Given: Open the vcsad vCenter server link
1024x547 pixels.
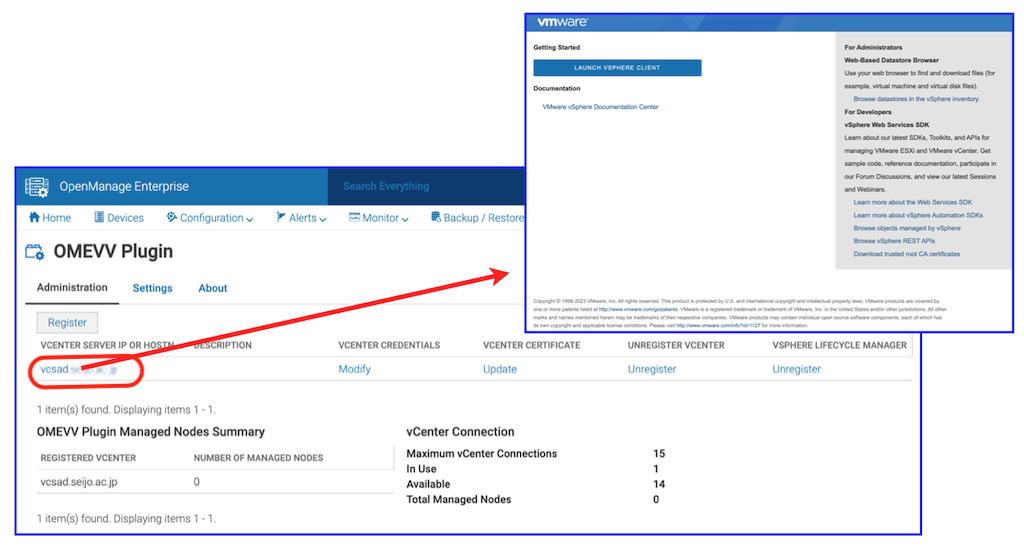Looking at the screenshot, I should click(78, 369).
